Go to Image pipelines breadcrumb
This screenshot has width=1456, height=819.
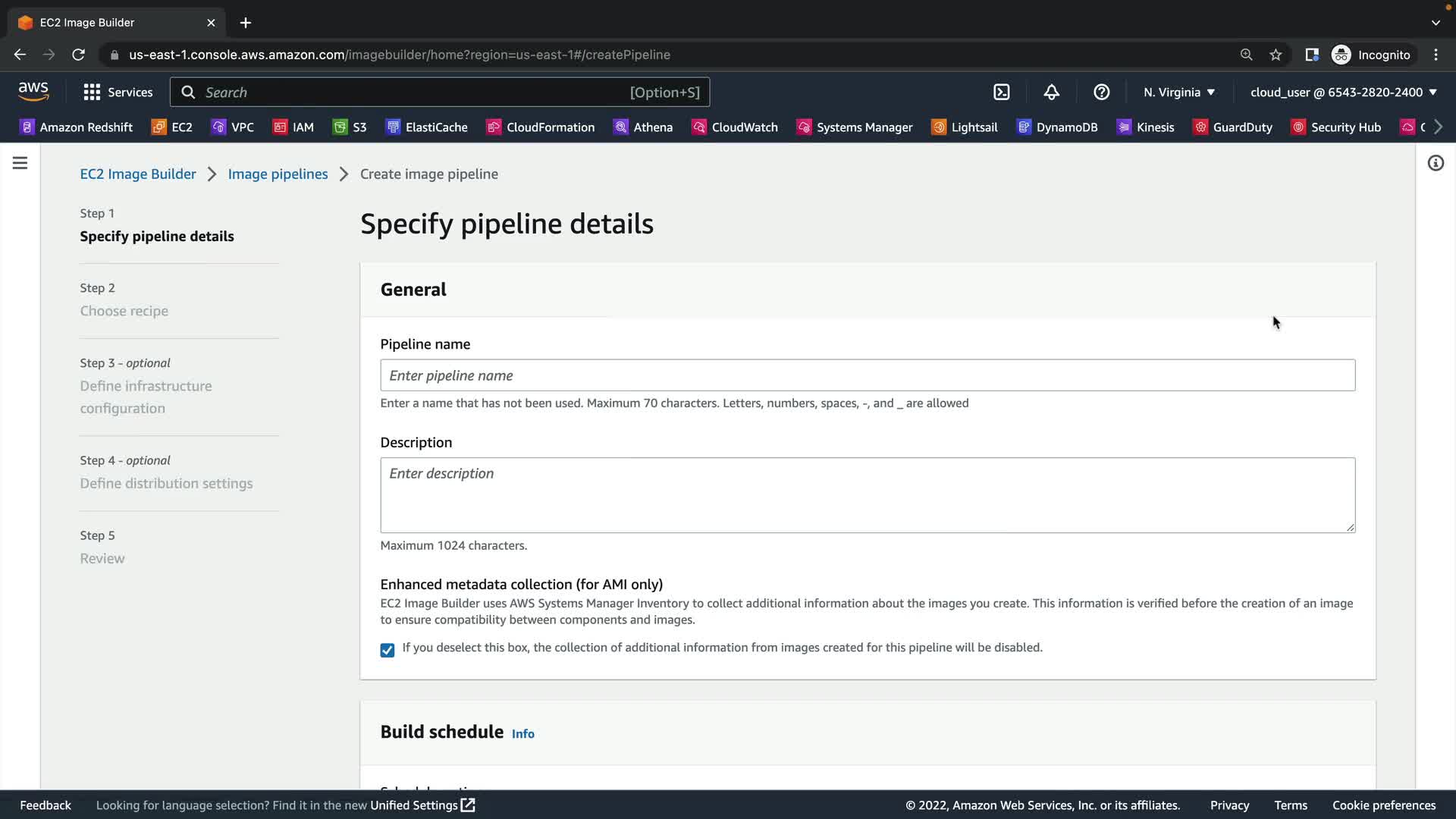click(278, 174)
